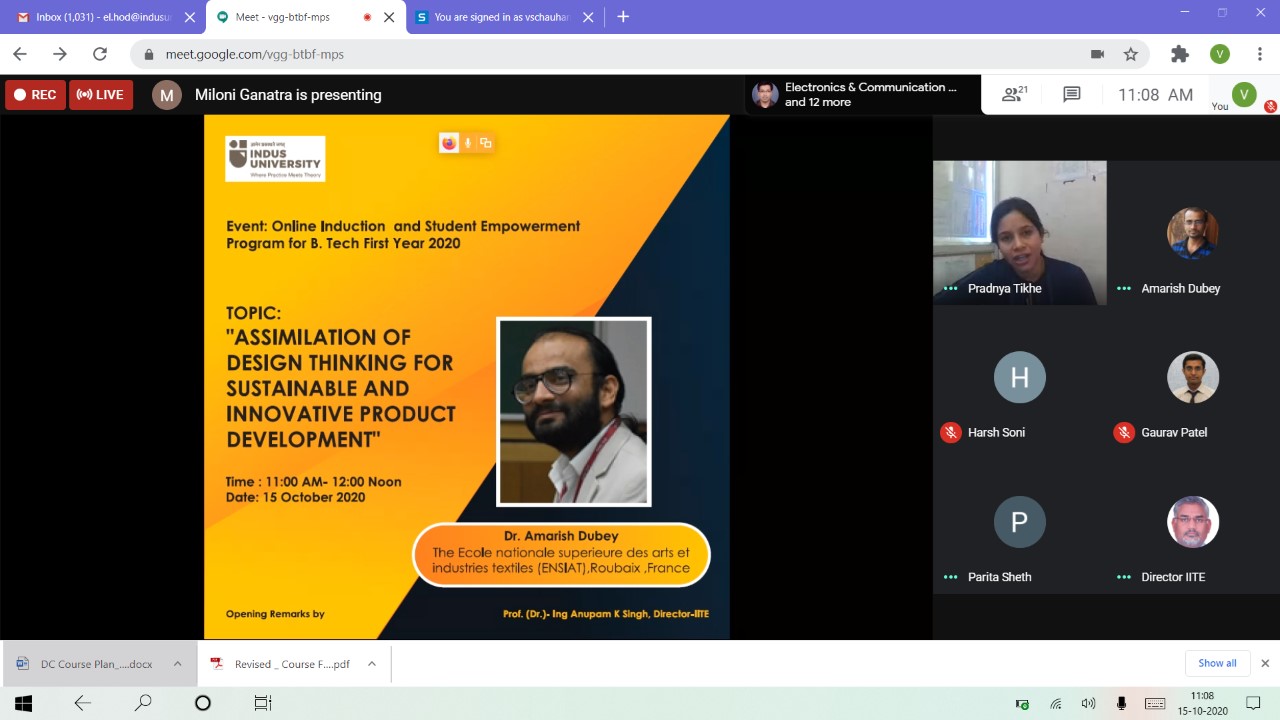The image size is (1280, 720).
Task: Click the REC recording indicator
Action: tap(35, 95)
